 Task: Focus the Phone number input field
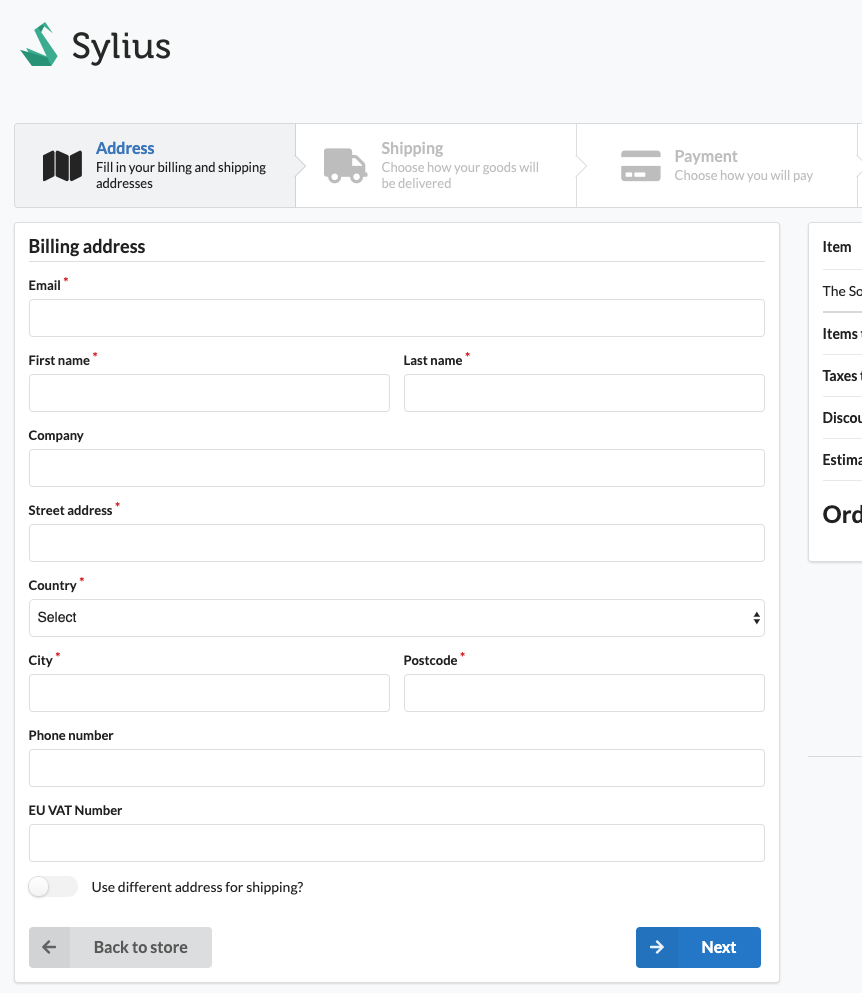click(x=396, y=768)
